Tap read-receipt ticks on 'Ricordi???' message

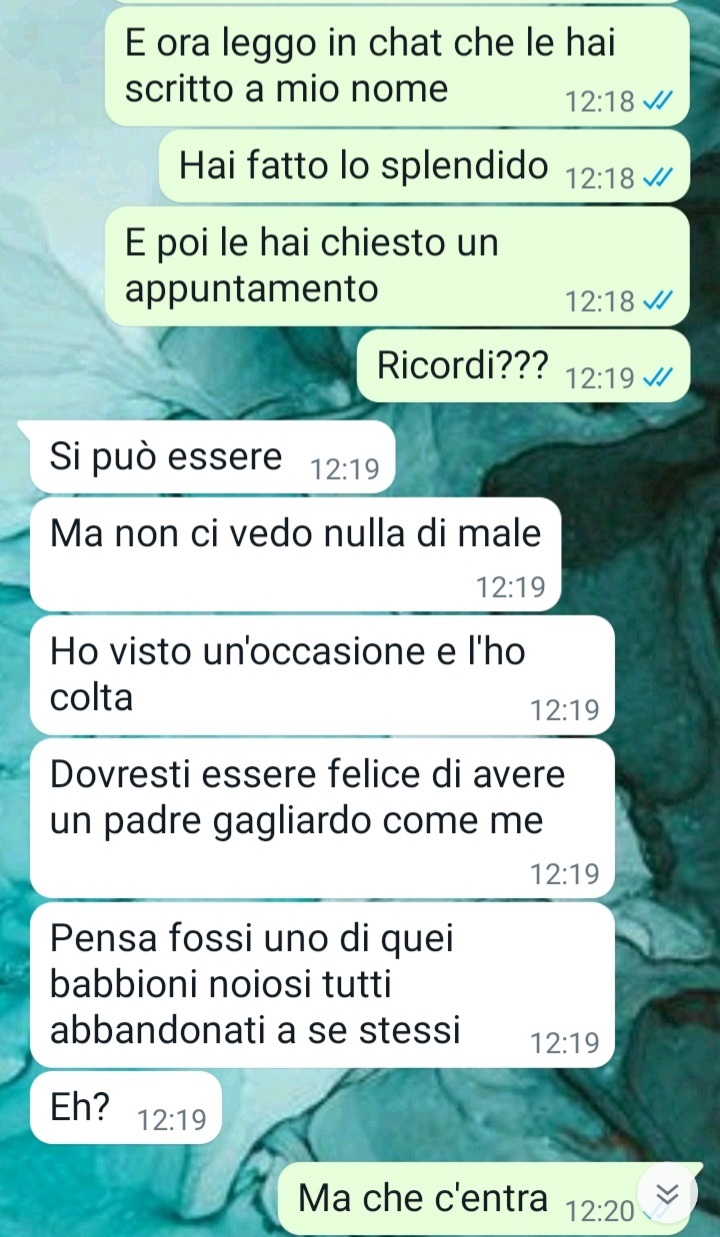pos(658,379)
